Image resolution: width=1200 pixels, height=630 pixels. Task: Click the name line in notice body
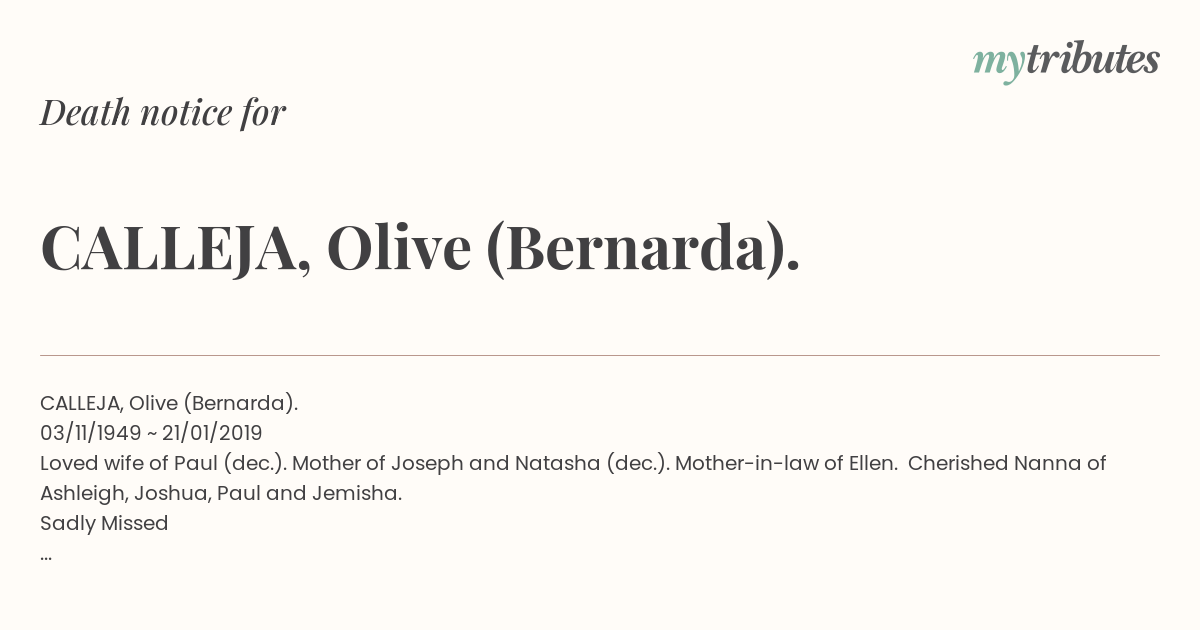coord(169,403)
